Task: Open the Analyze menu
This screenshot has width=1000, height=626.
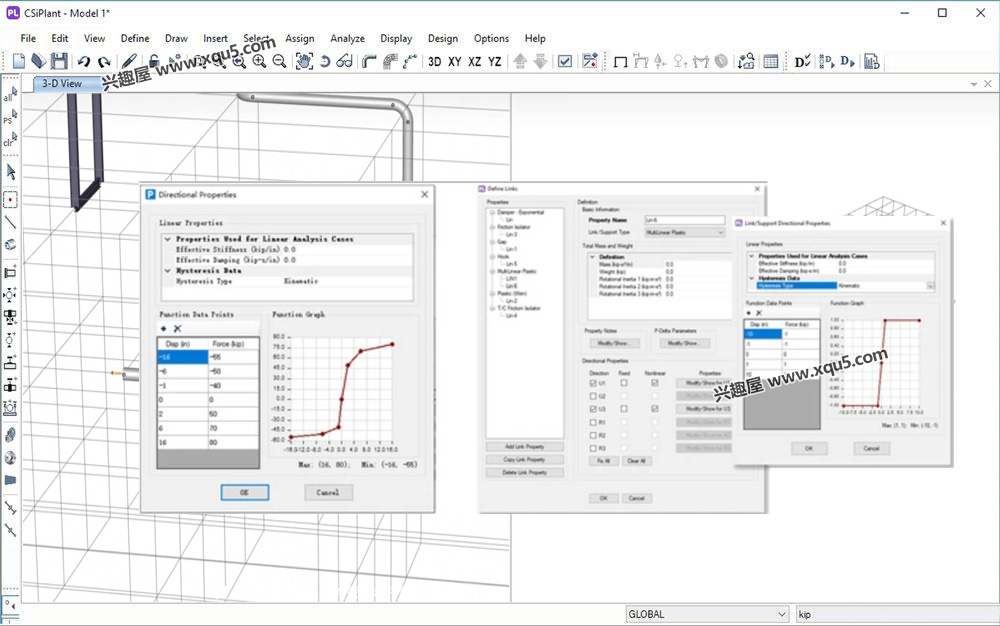Action: (x=348, y=38)
